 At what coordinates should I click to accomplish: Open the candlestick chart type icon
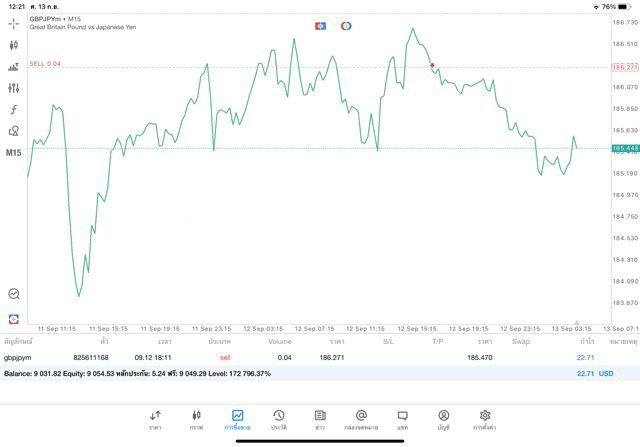[x=14, y=45]
